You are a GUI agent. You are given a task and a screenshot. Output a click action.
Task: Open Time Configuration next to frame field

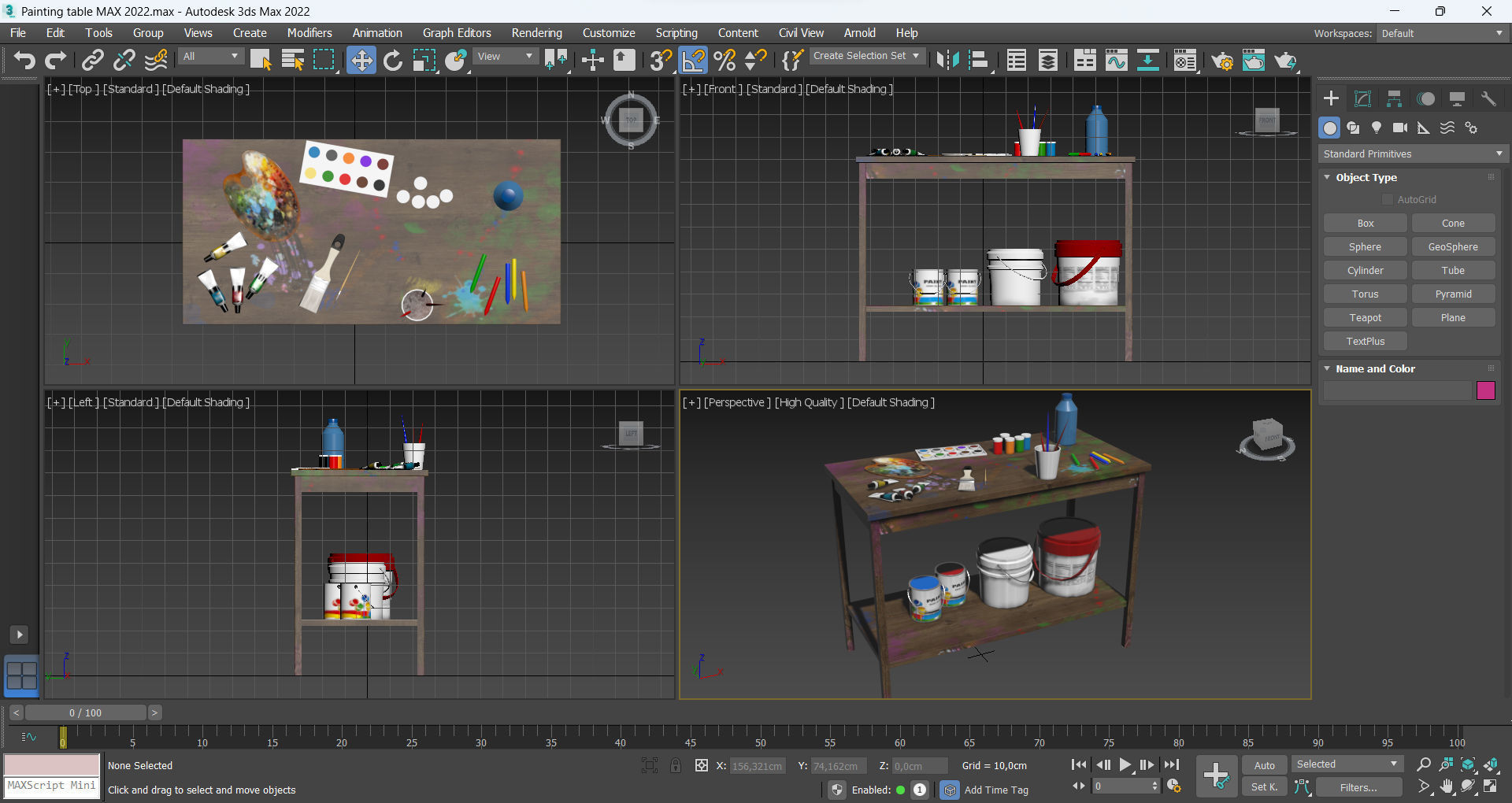1174,786
